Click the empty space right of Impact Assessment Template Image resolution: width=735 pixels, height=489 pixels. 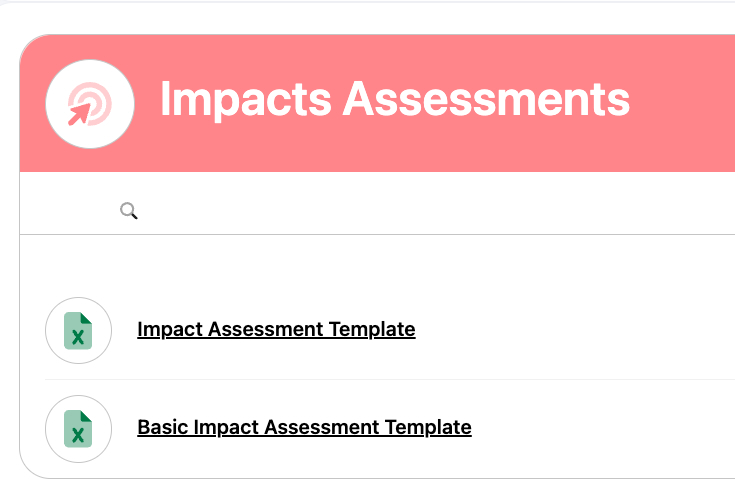(580, 329)
